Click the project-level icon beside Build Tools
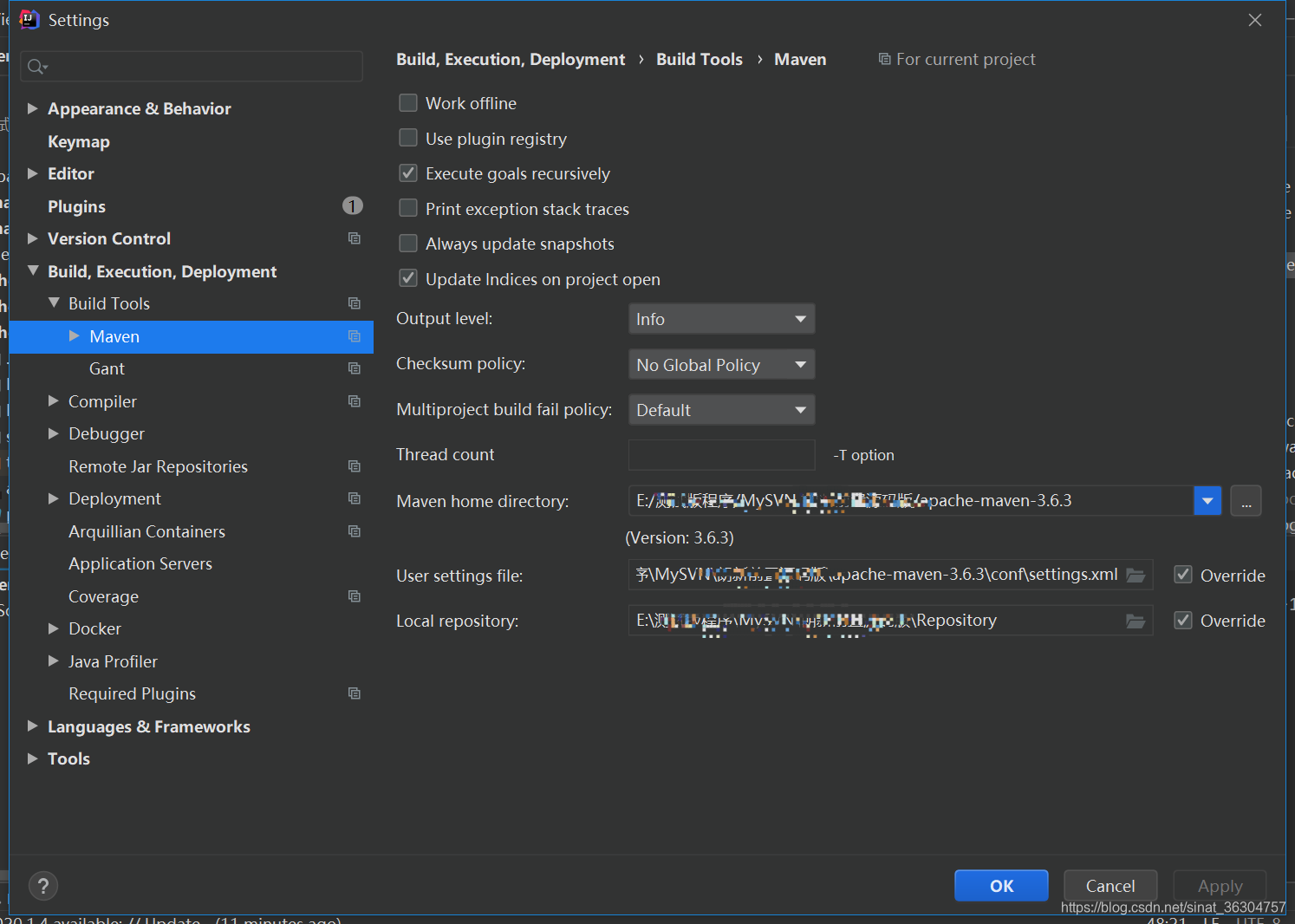This screenshot has height=924, width=1295. [355, 303]
